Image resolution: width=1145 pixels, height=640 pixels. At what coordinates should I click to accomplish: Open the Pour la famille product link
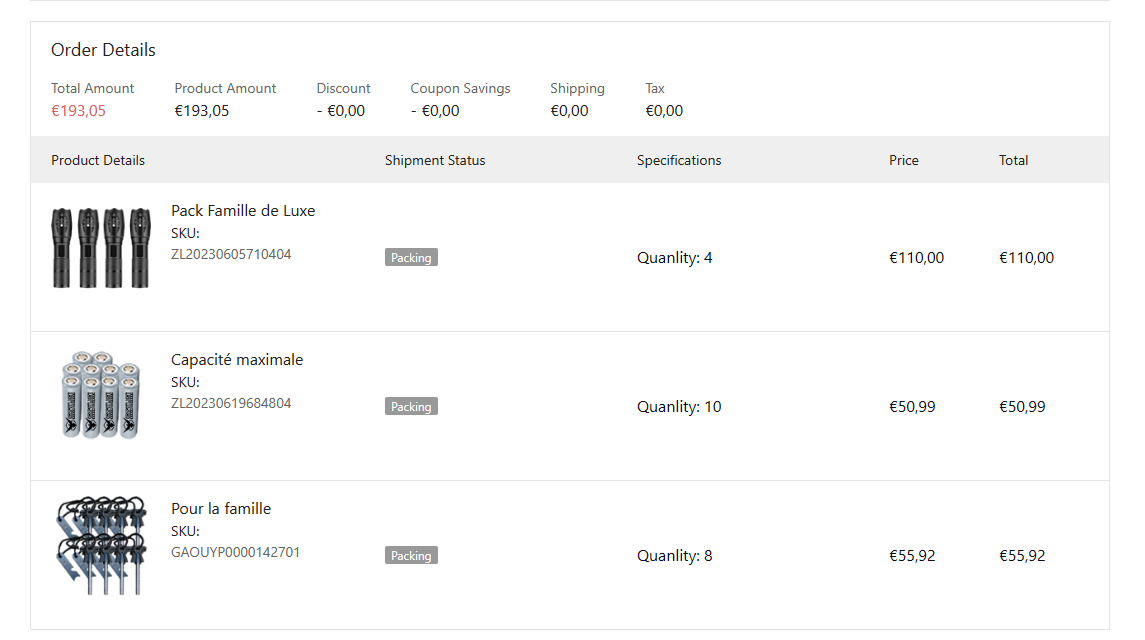pos(221,509)
